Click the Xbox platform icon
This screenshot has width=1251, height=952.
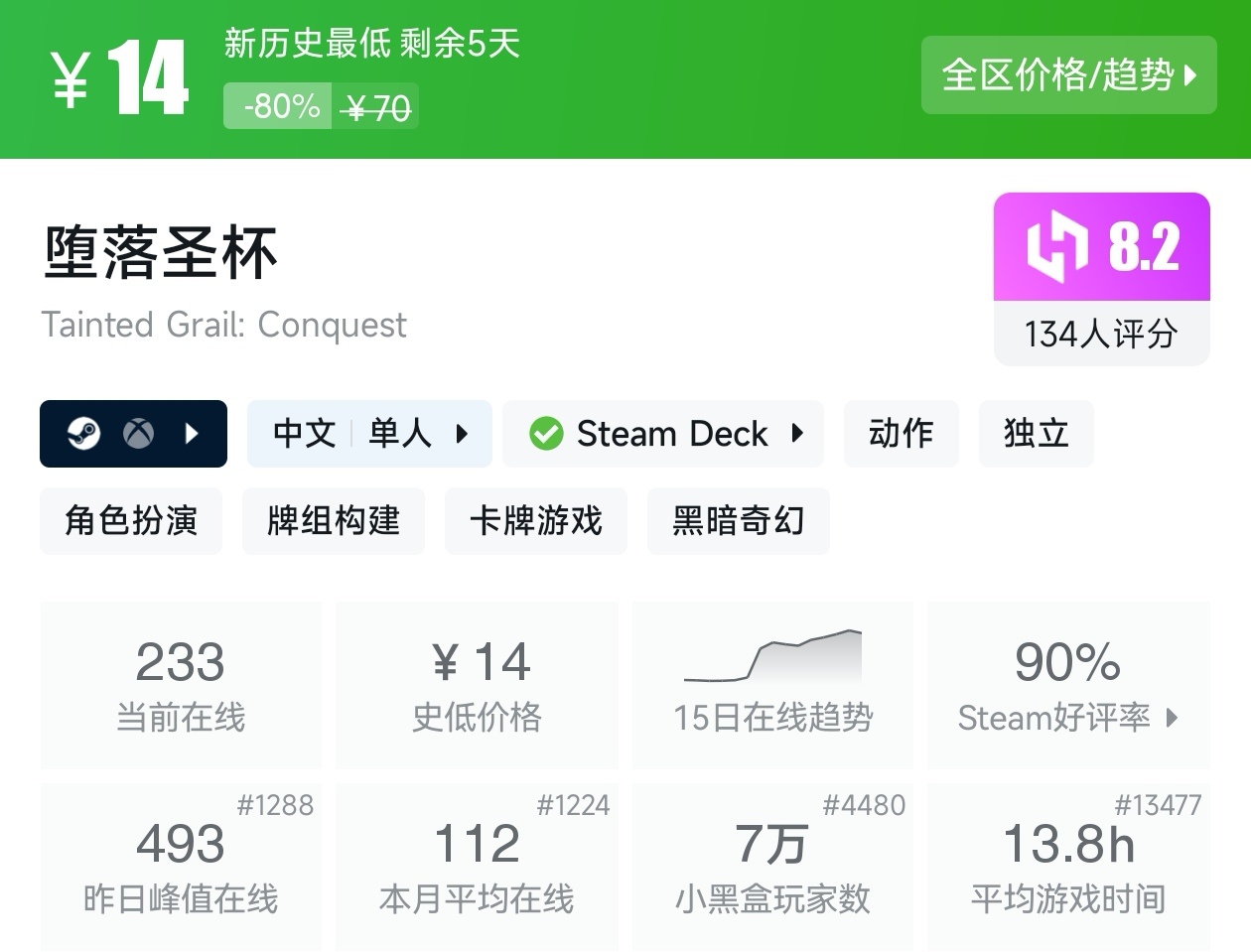(138, 434)
